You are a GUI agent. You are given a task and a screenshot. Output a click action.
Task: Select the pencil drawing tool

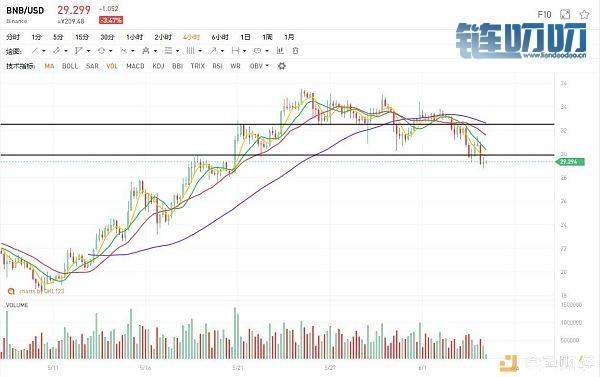[x=57, y=51]
